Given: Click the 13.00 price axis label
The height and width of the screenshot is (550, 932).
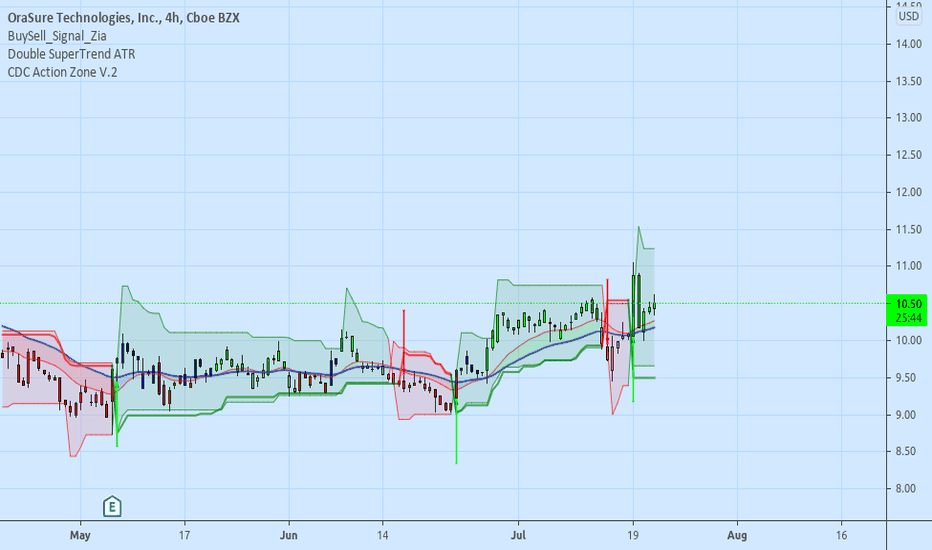Looking at the screenshot, I should 909,118.
